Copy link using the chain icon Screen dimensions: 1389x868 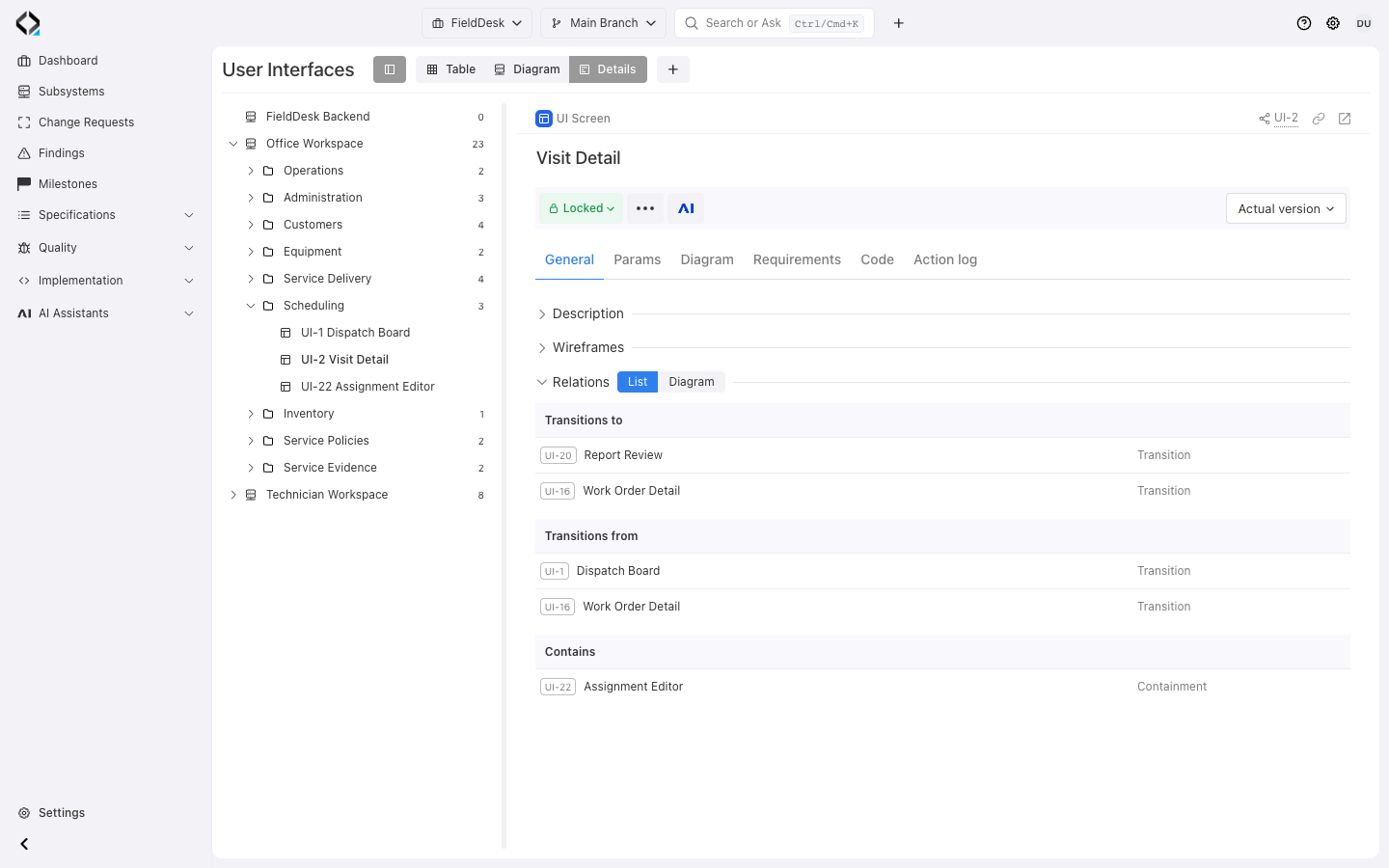(1319, 119)
